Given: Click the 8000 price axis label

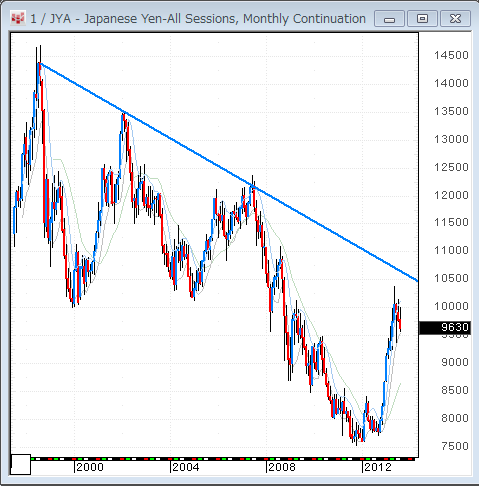Looking at the screenshot, I should coord(455,418).
